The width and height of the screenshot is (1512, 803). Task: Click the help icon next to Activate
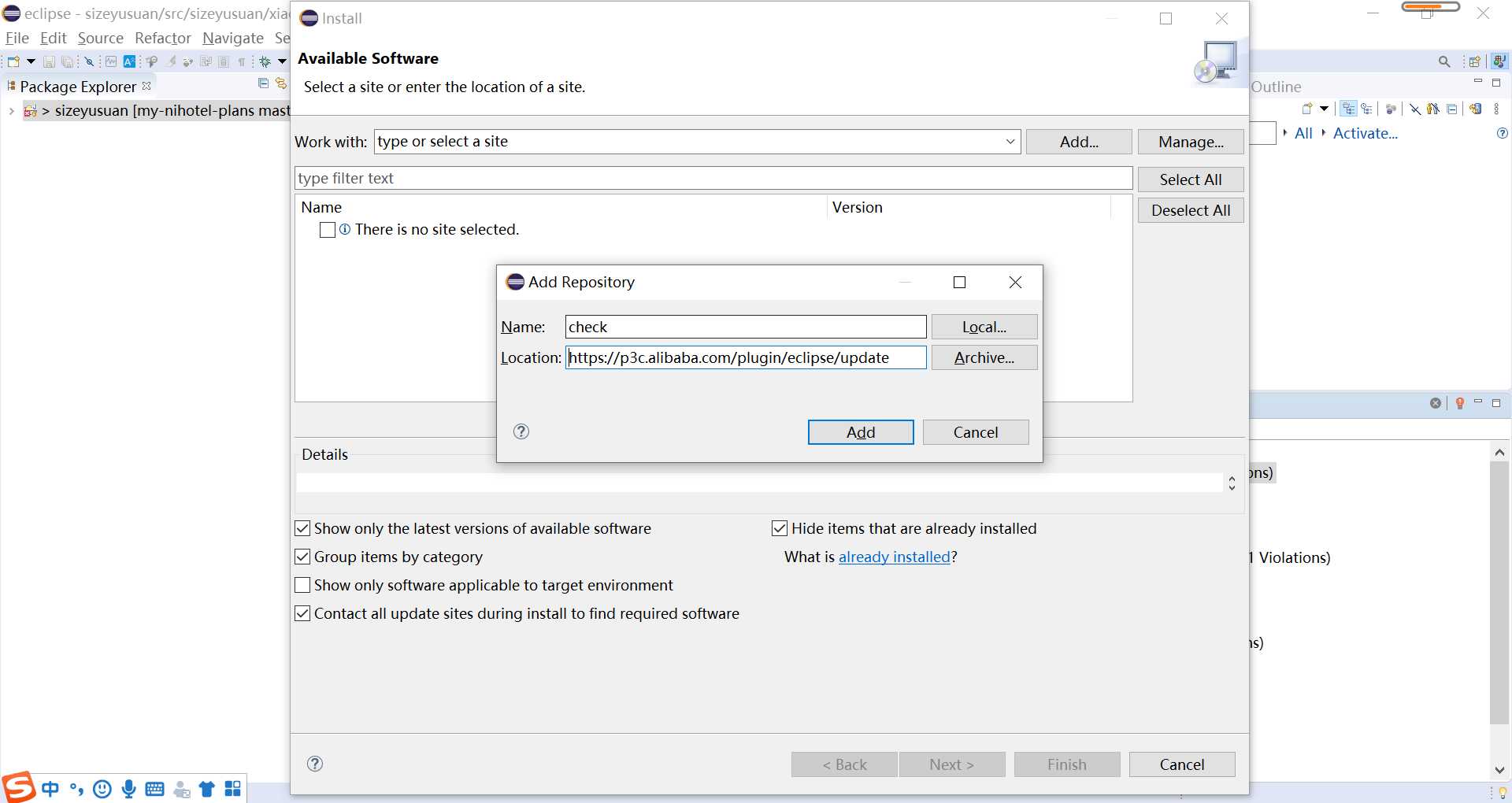click(x=1503, y=134)
